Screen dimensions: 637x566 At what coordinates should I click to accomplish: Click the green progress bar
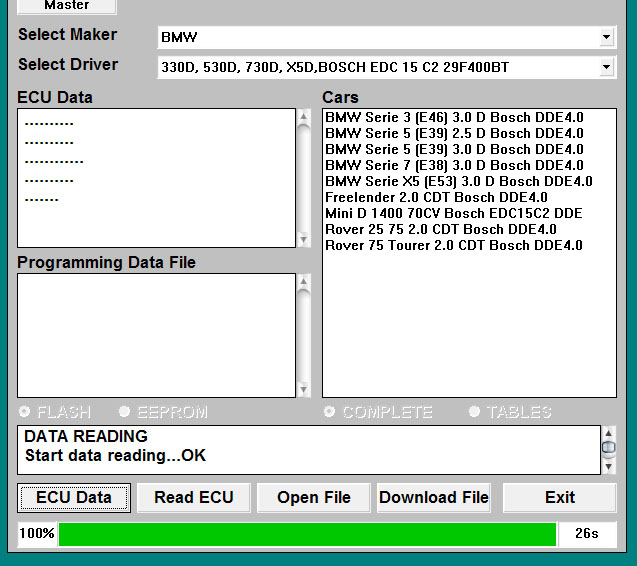(308, 534)
